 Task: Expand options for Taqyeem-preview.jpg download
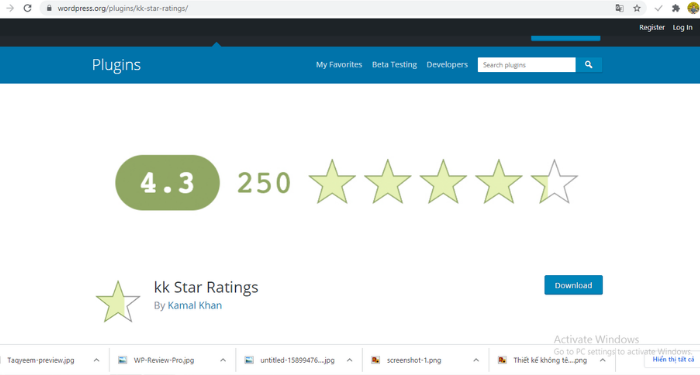[96, 360]
